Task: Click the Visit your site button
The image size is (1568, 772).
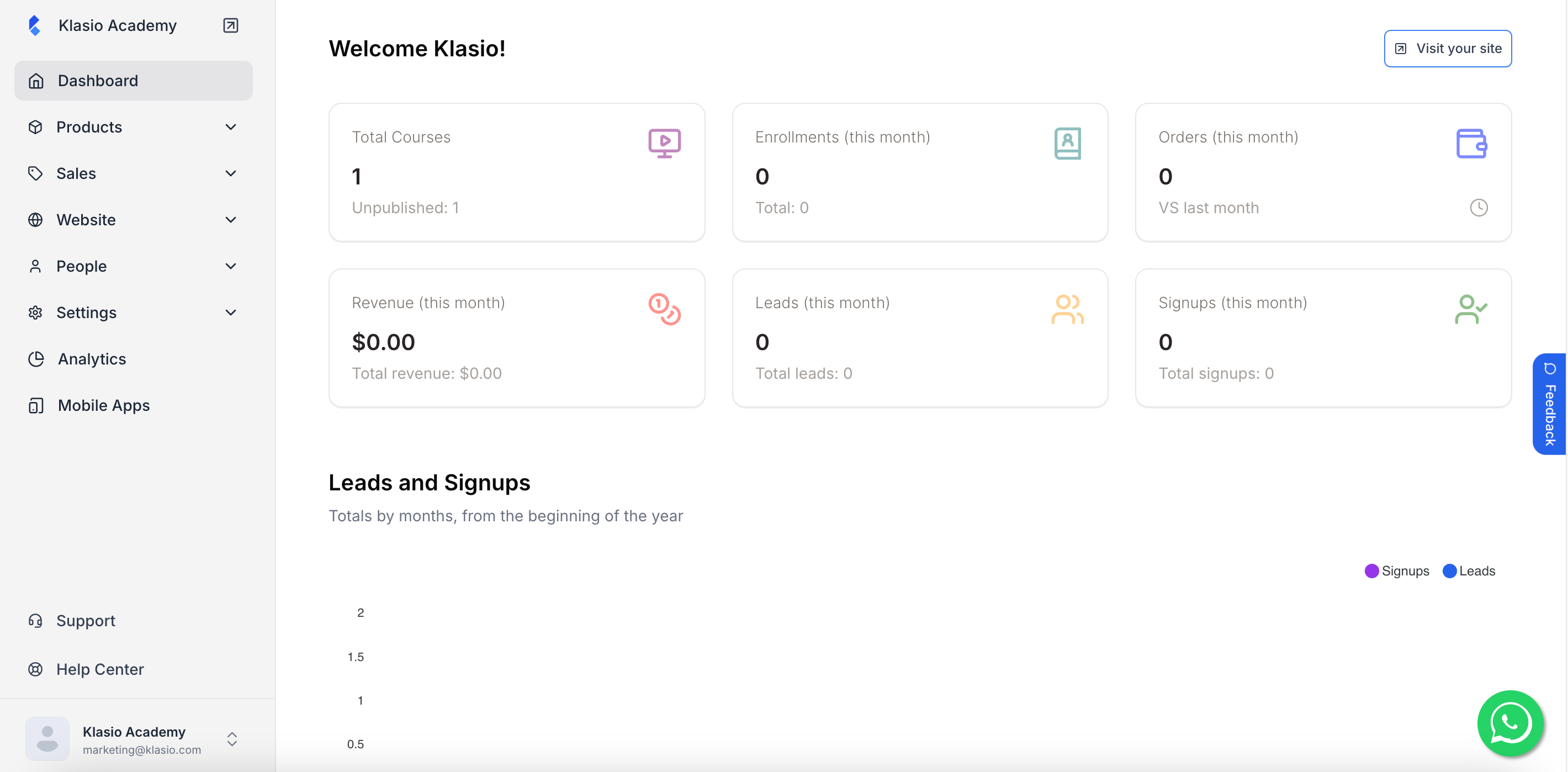Action: (1448, 48)
